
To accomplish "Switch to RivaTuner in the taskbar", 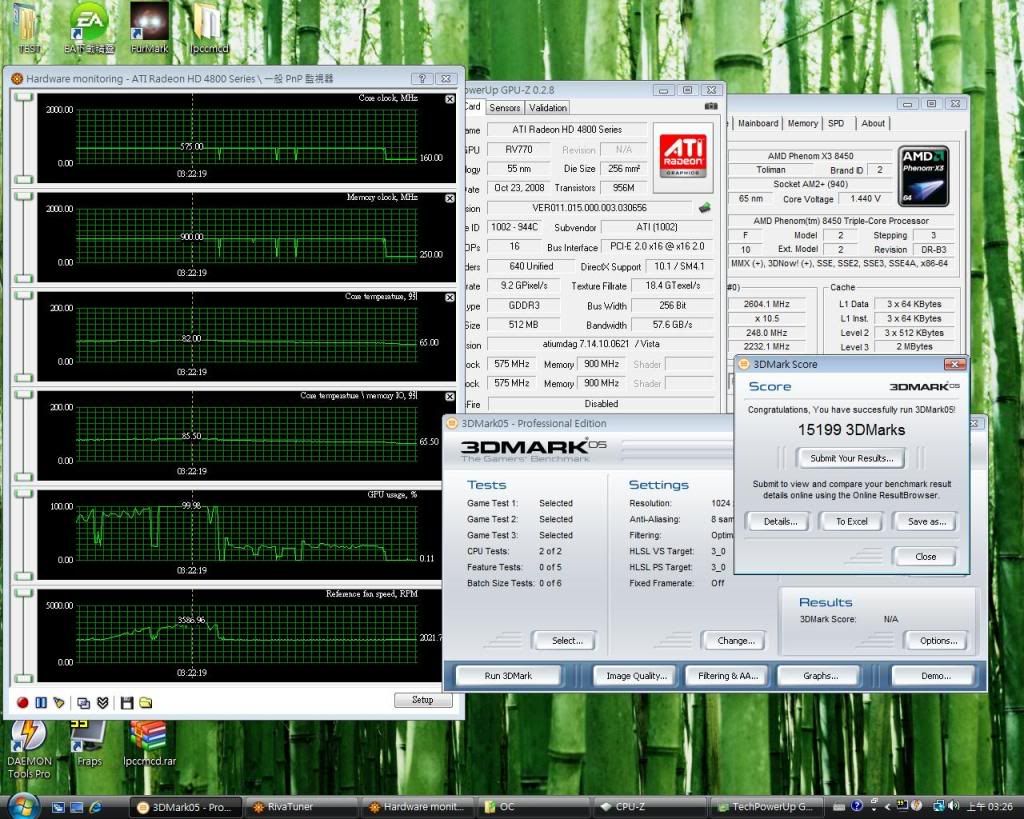I will tap(302, 807).
